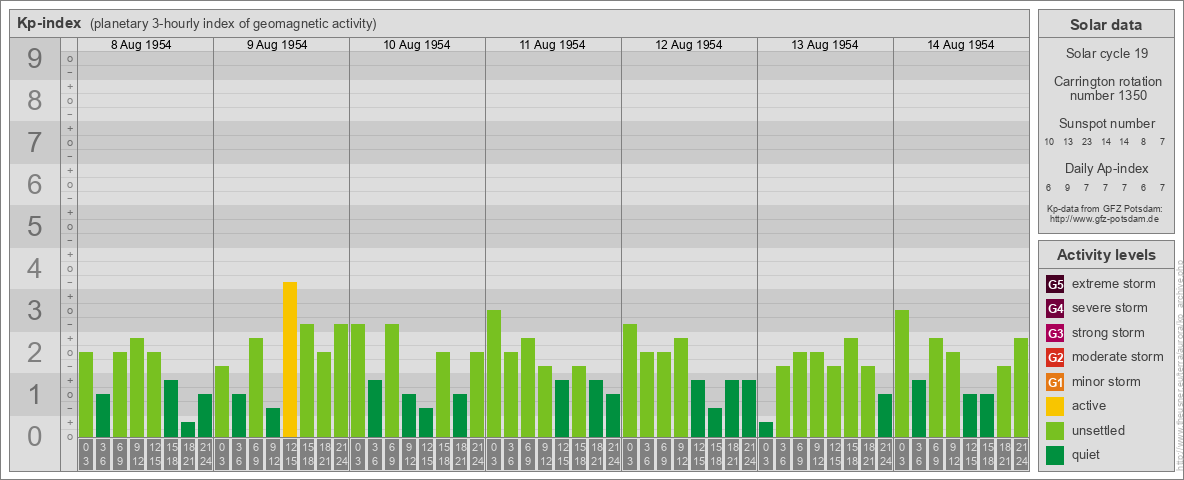The image size is (1184, 480).
Task: Select the 8 Aug 1954 date header
Action: (x=145, y=45)
